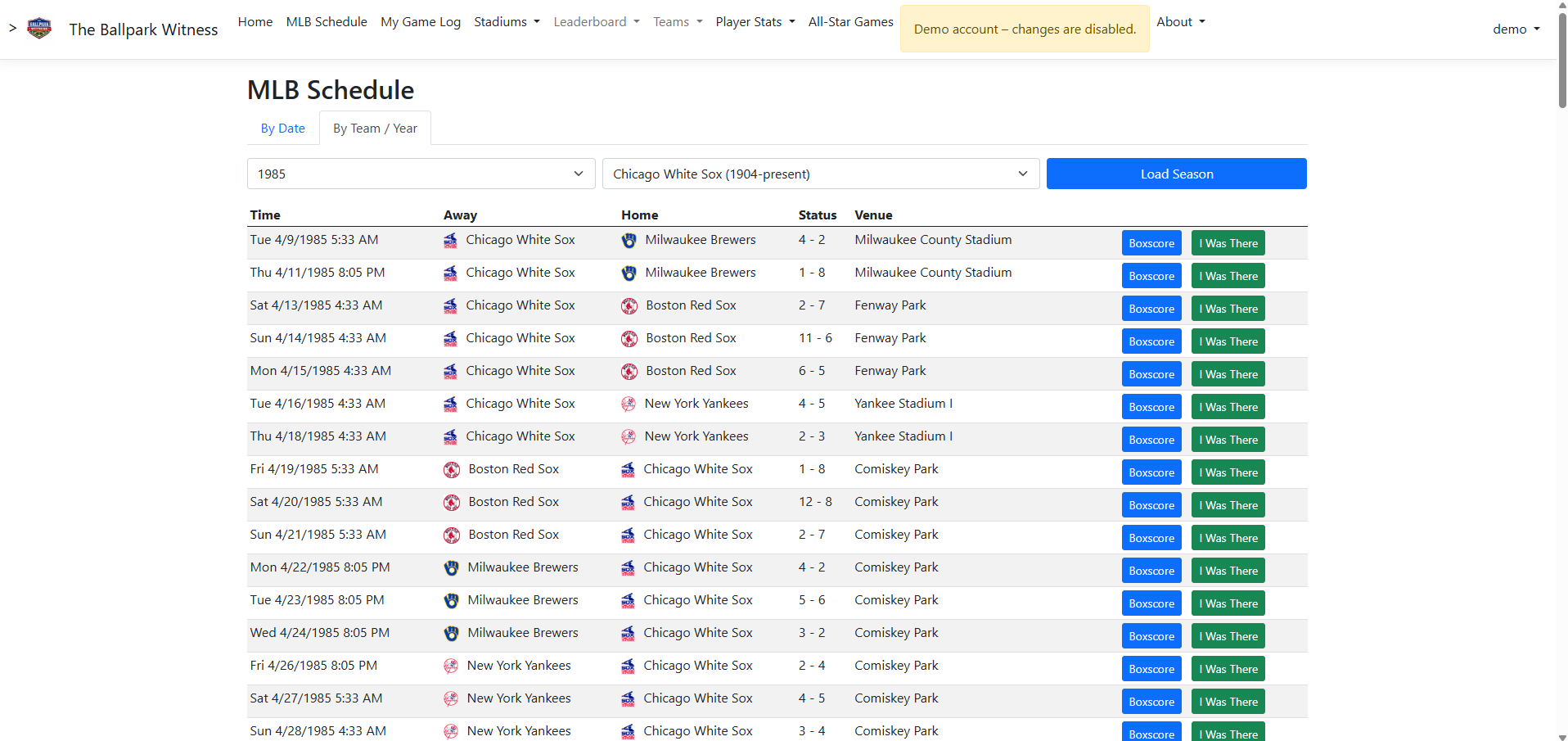Screen dimensions: 1568x741
Task: Click White Sox logo in 4/9/1985 row
Action: click(x=451, y=241)
